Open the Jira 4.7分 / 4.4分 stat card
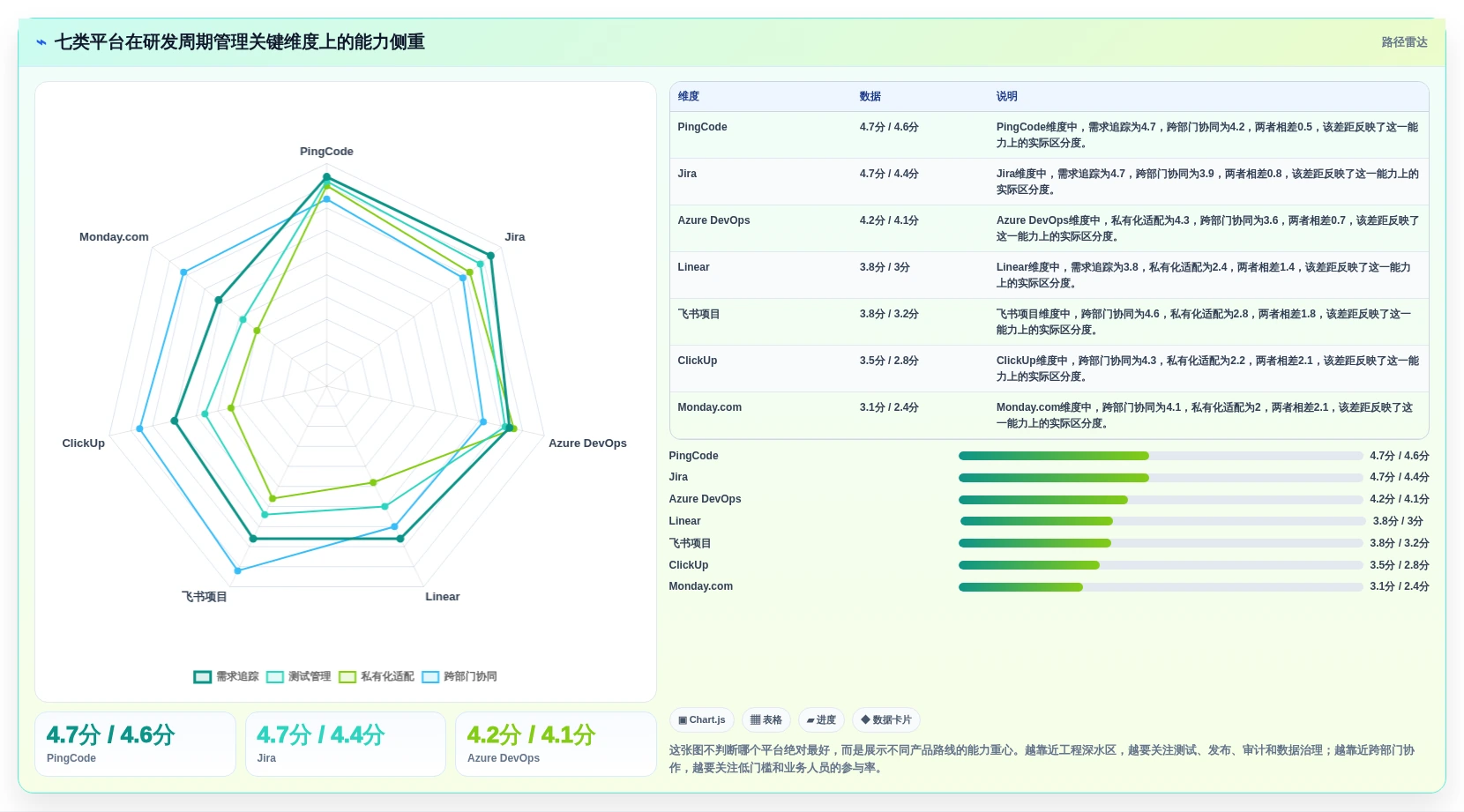This screenshot has width=1464, height=812. coord(346,744)
